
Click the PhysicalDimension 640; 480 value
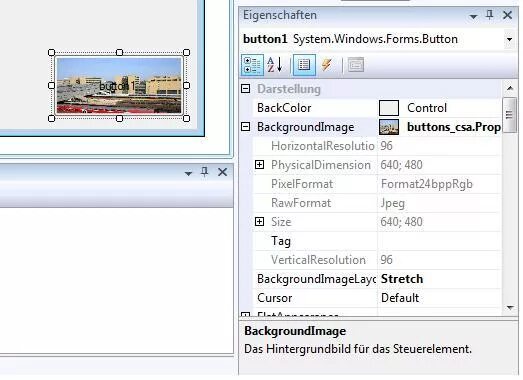pos(402,165)
